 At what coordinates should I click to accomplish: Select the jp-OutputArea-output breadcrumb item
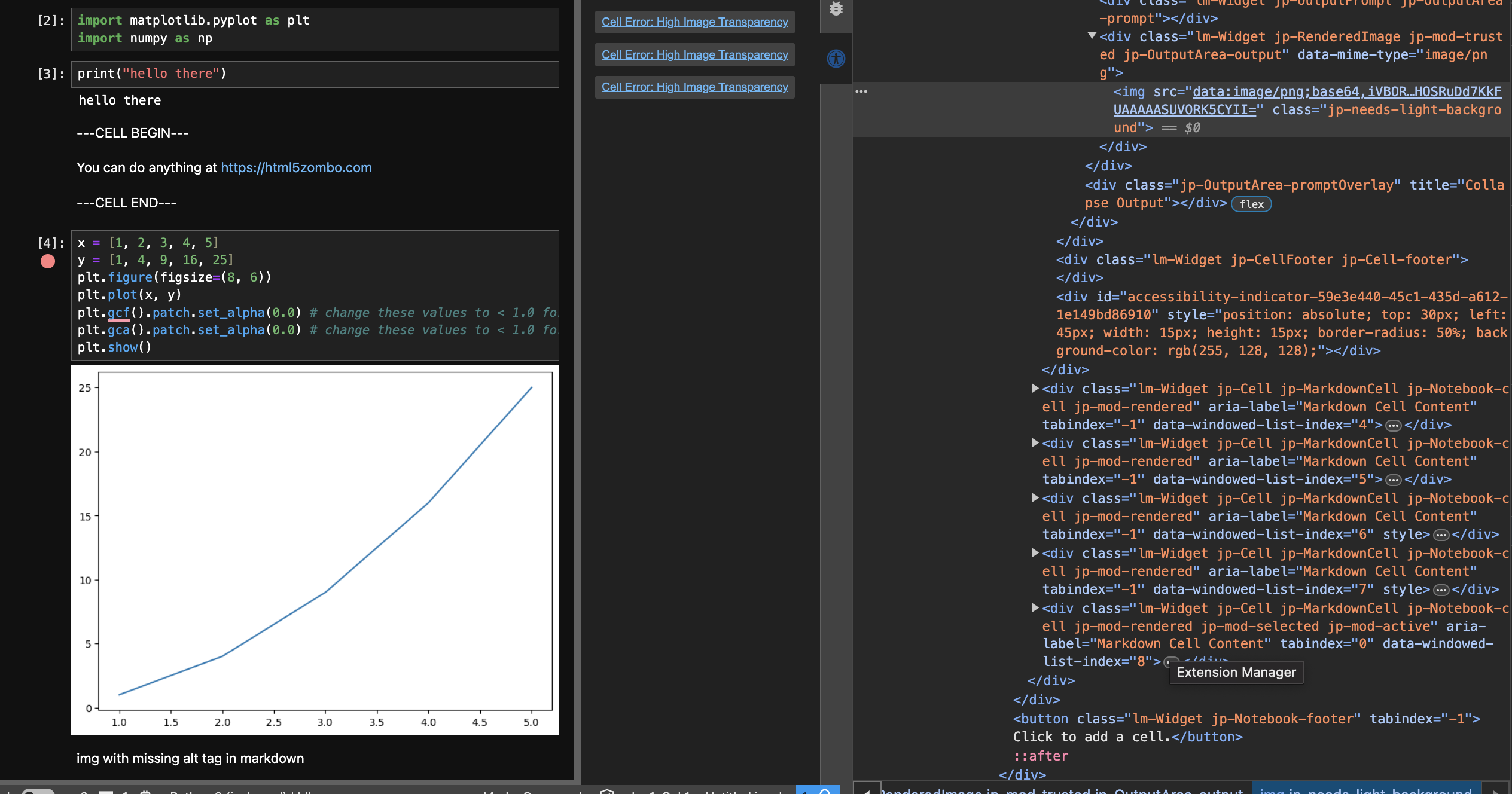(1060, 789)
